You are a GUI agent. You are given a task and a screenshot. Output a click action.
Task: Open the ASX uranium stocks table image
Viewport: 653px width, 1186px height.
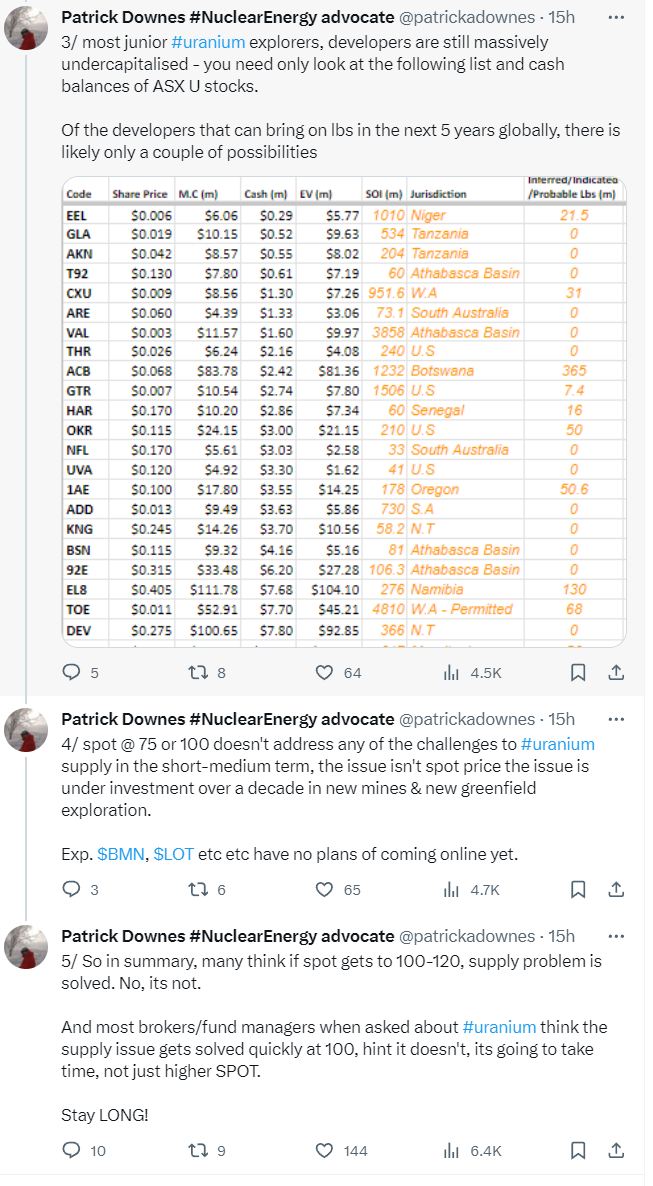[343, 412]
